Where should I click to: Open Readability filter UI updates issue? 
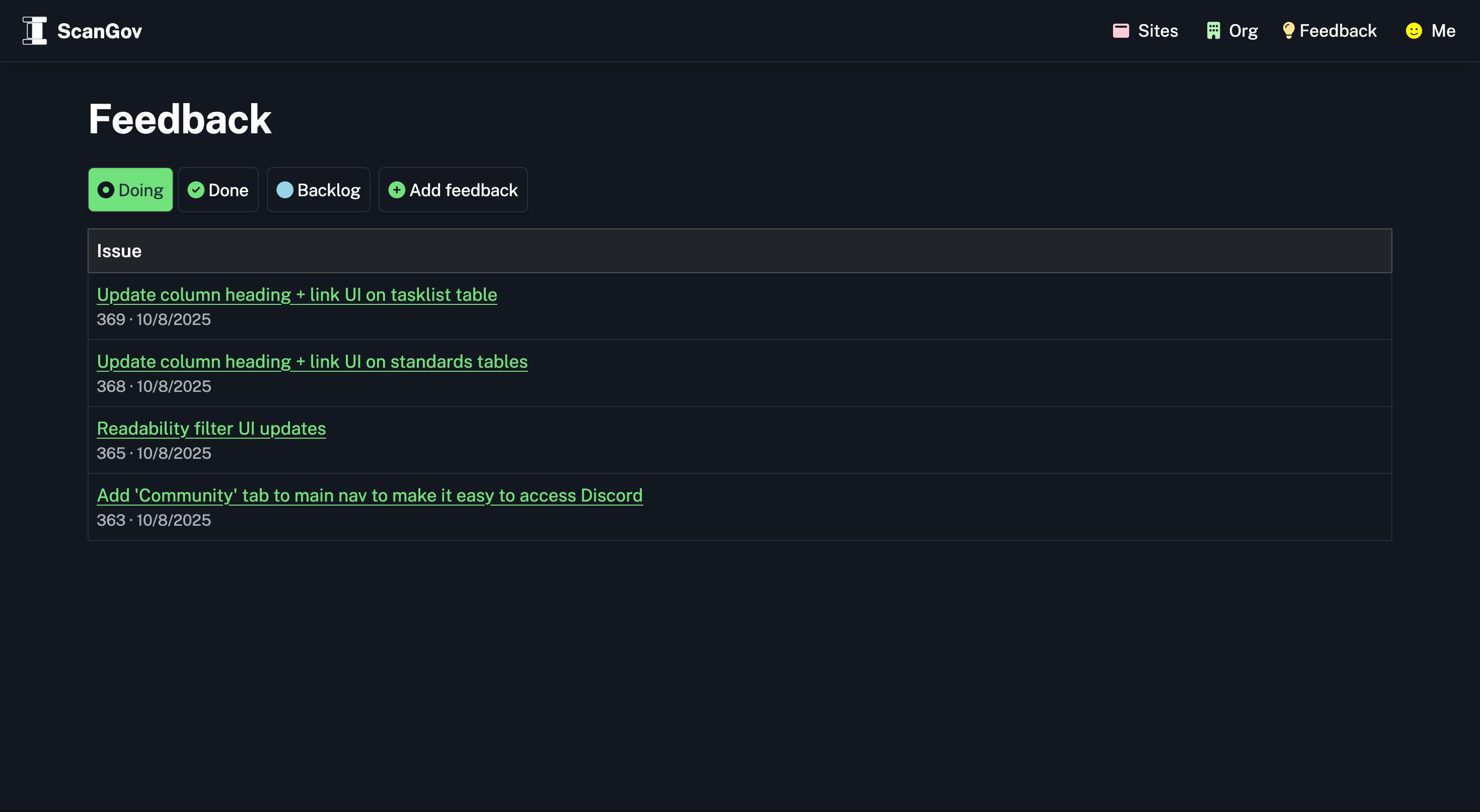pos(211,429)
